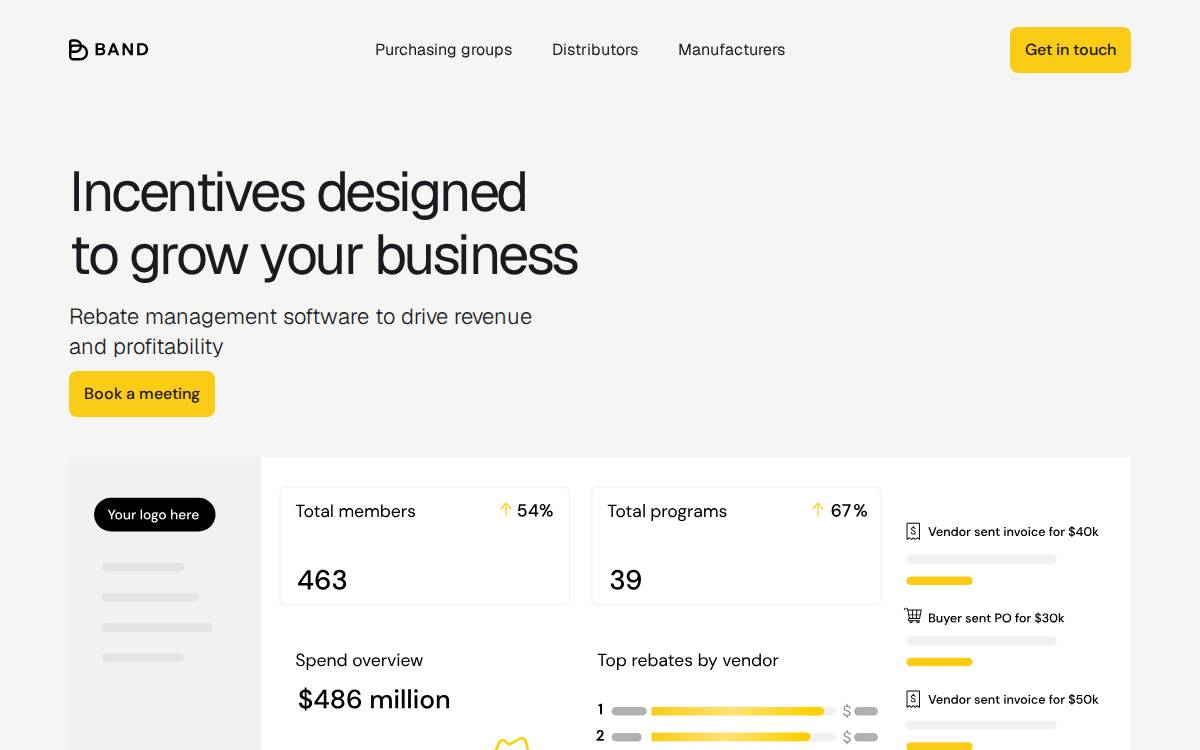
Task: Click the dollar icon on vendor row 2
Action: (x=847, y=737)
